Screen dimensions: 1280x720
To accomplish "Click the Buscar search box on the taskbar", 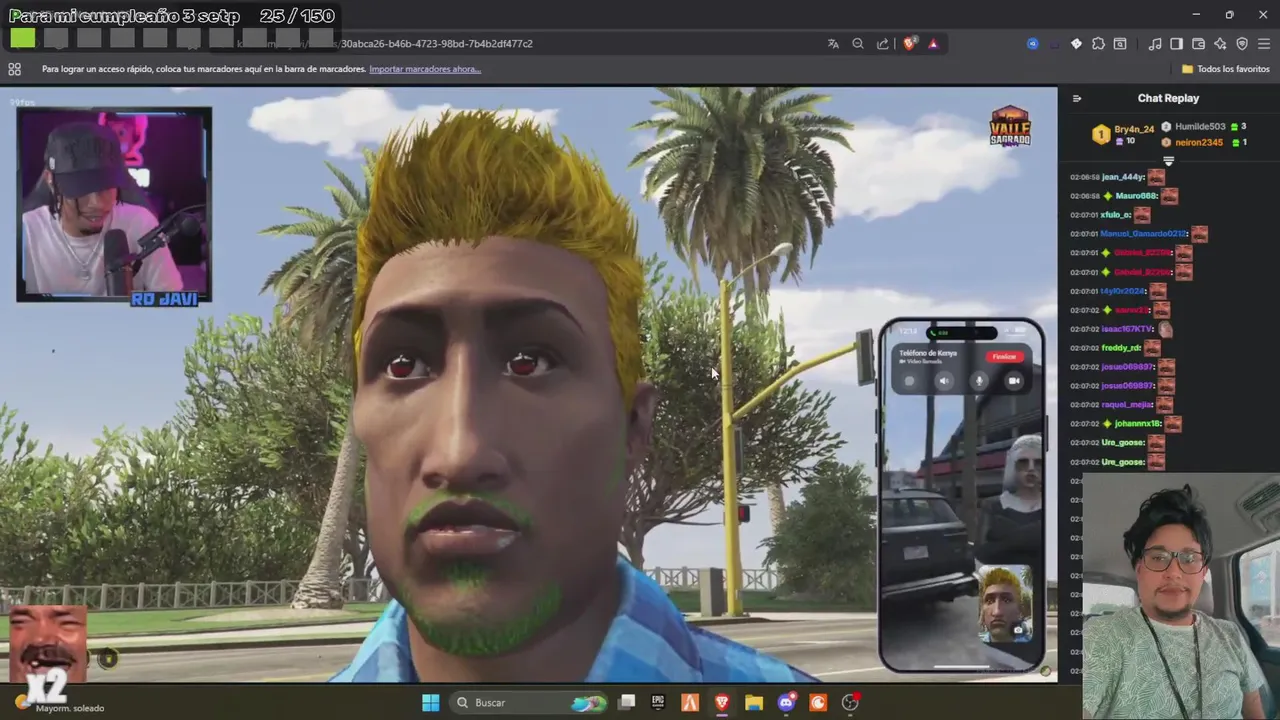I will [528, 703].
